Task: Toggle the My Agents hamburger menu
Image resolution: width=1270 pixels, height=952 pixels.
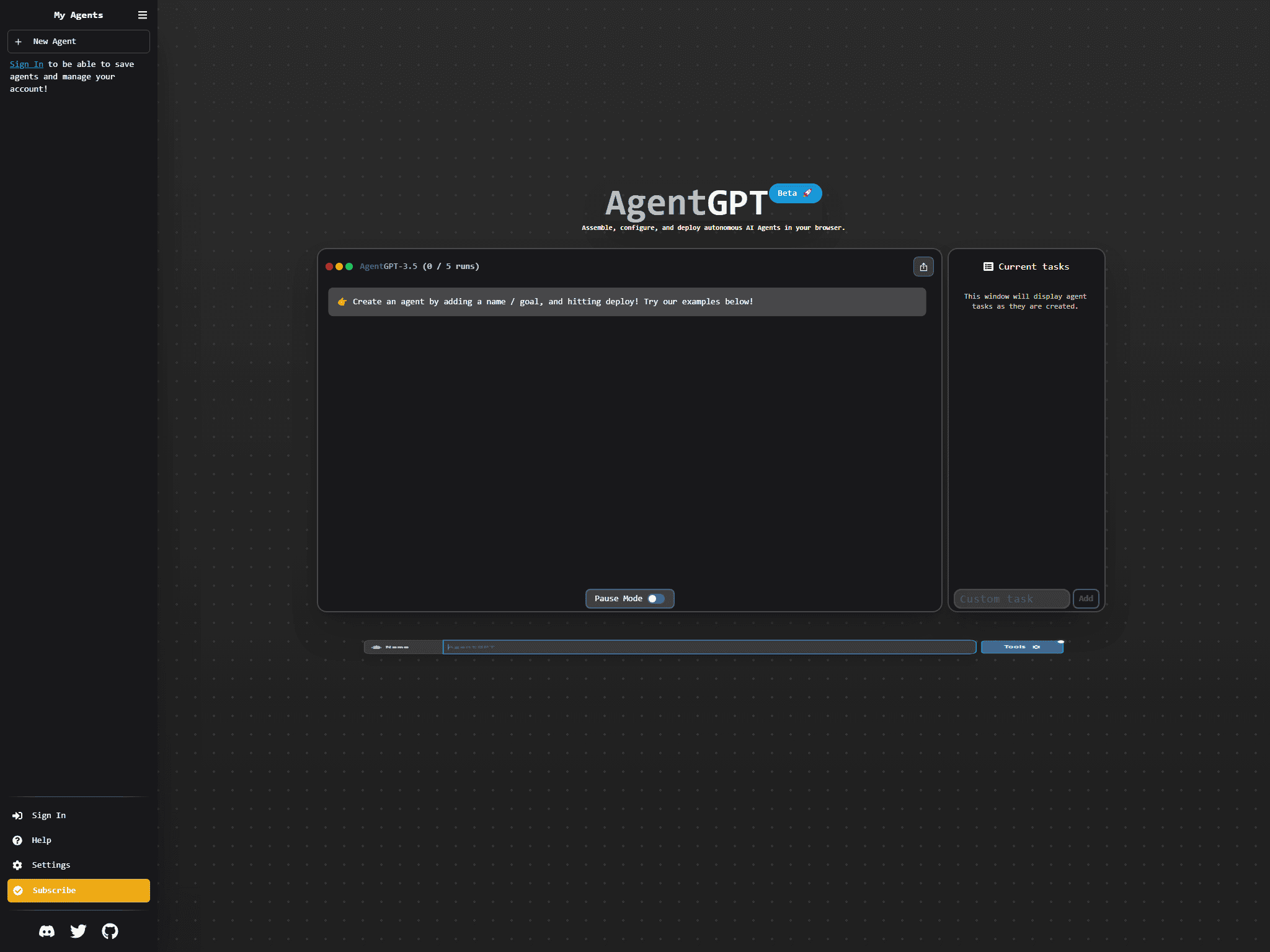Action: tap(143, 15)
